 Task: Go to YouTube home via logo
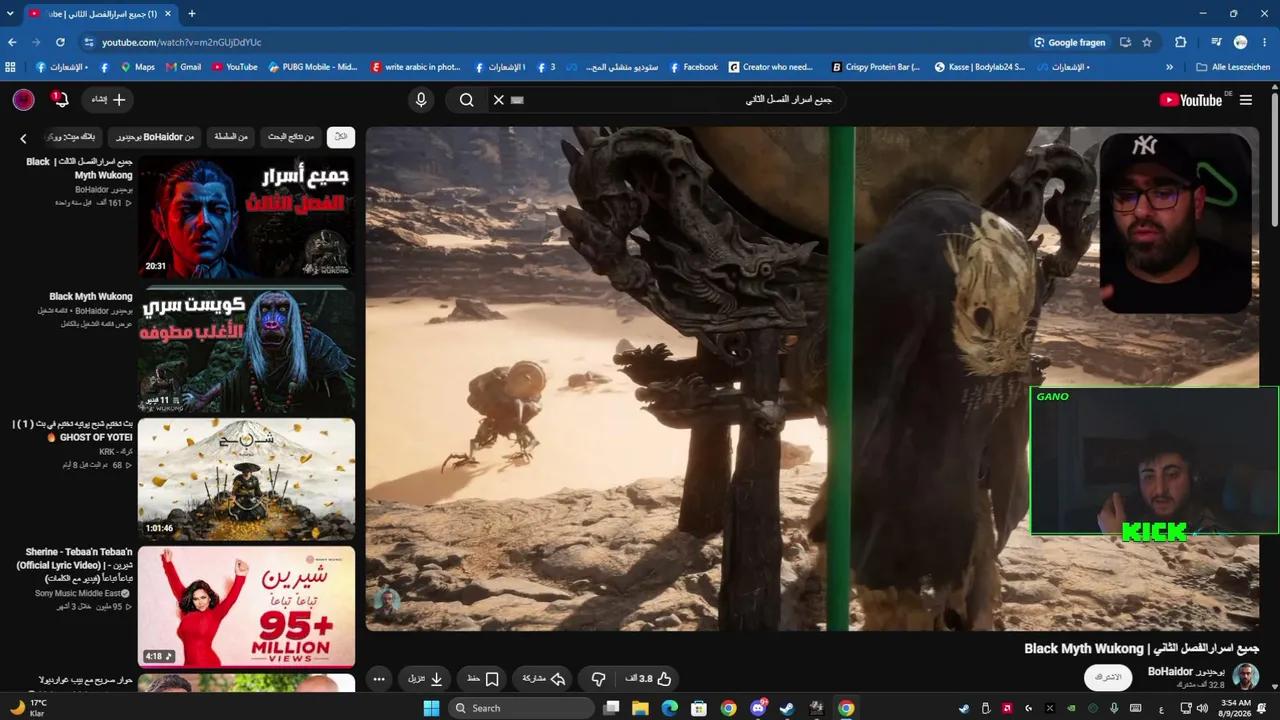point(1190,100)
